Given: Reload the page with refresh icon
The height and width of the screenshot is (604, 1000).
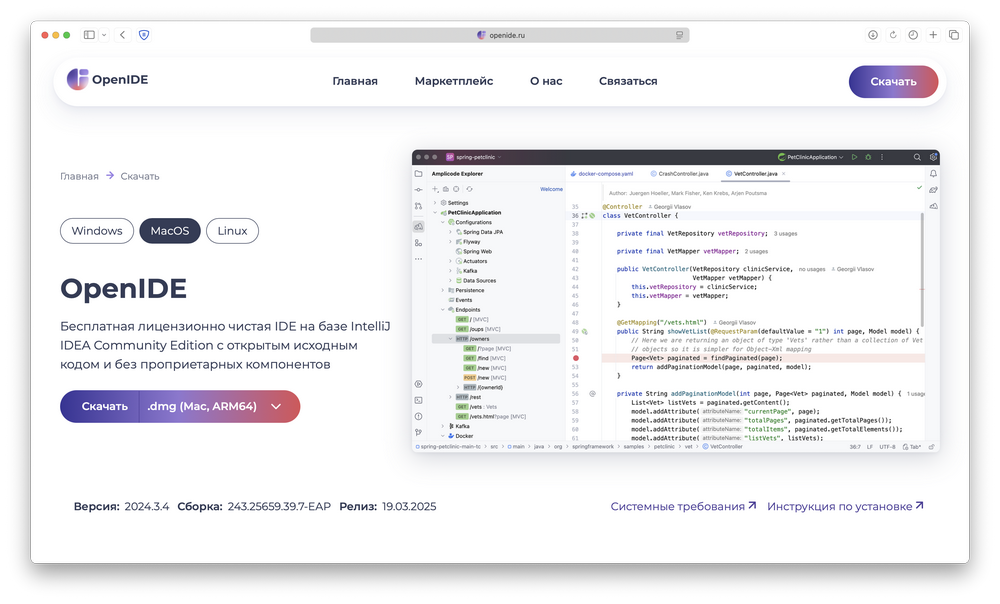Looking at the screenshot, I should pyautogui.click(x=893, y=35).
